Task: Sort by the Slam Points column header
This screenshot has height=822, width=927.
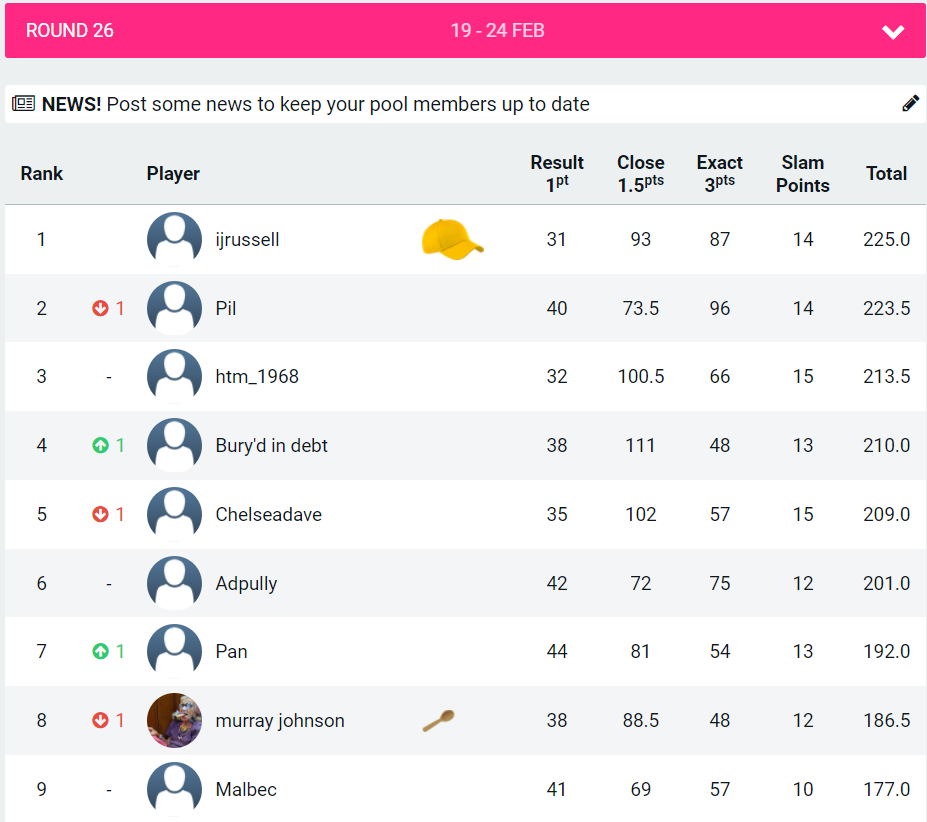Action: coord(802,174)
